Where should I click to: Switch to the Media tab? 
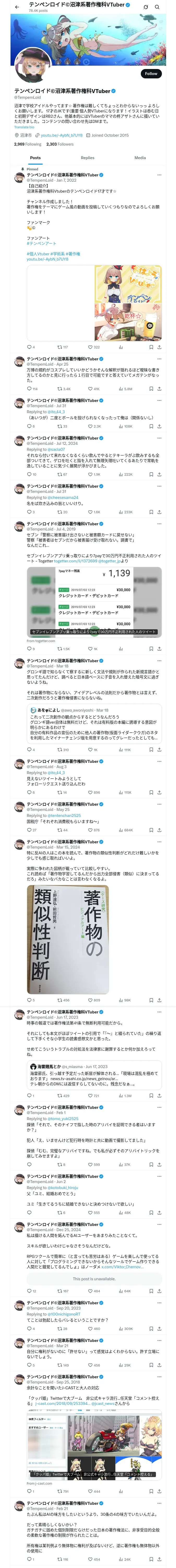coord(139,158)
